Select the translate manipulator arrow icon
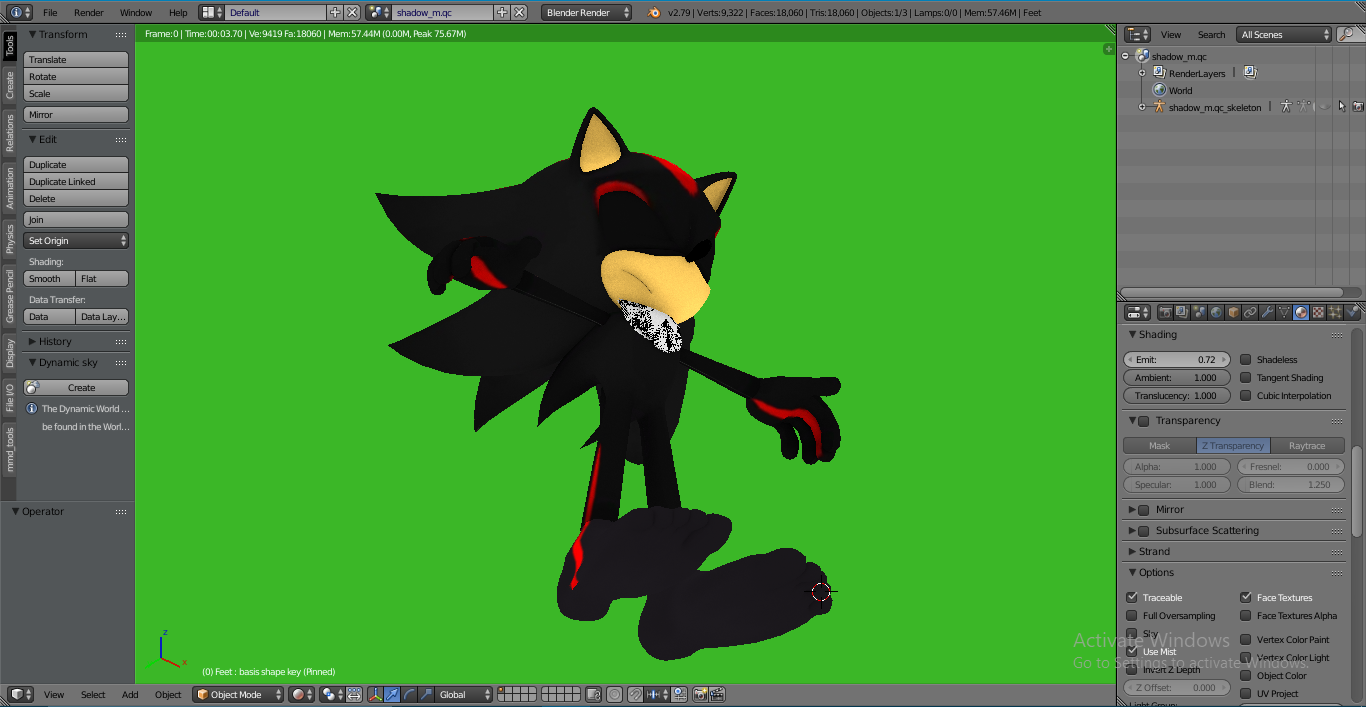 click(x=392, y=694)
